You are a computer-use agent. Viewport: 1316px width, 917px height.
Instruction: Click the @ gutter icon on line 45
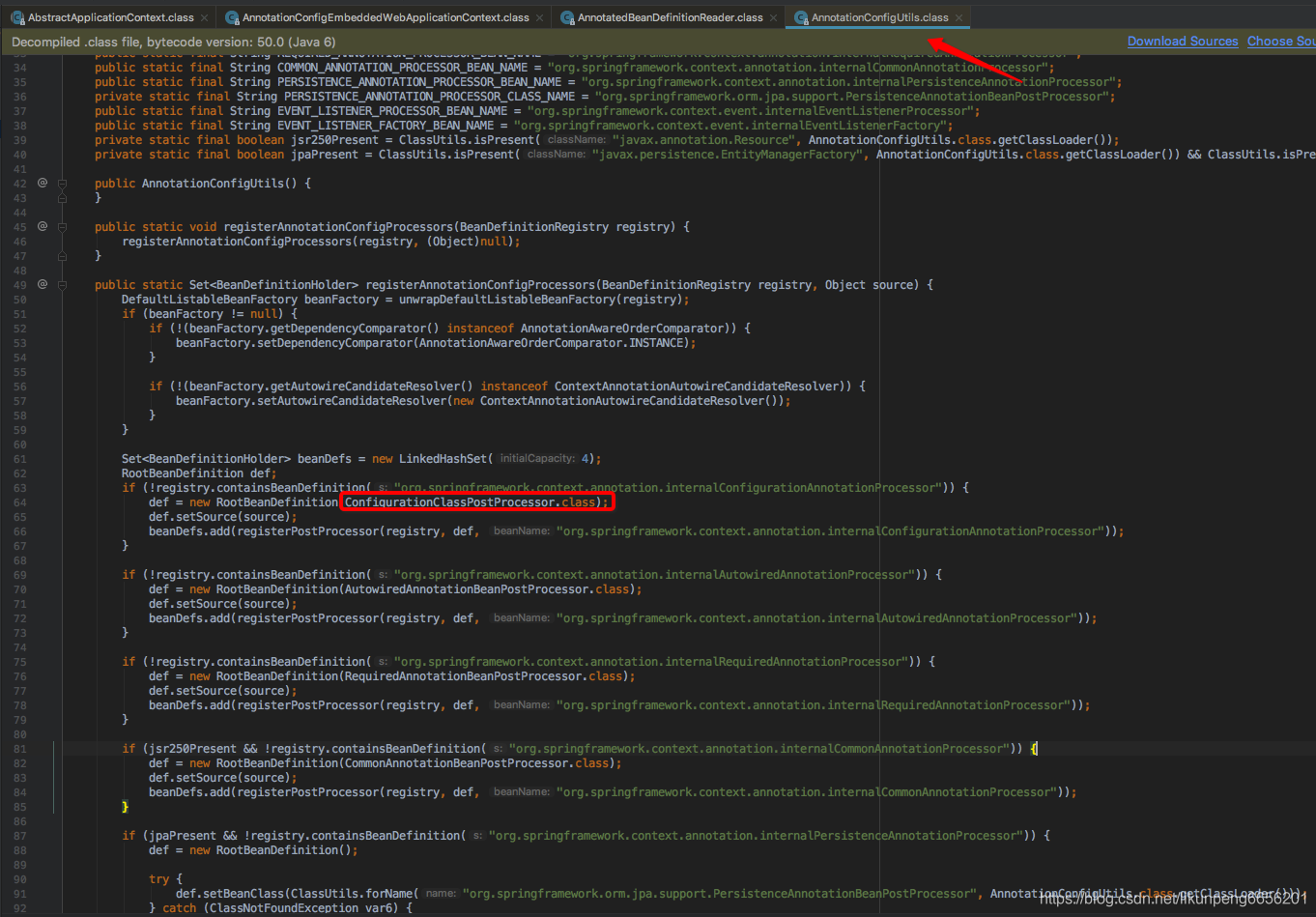pyautogui.click(x=42, y=226)
